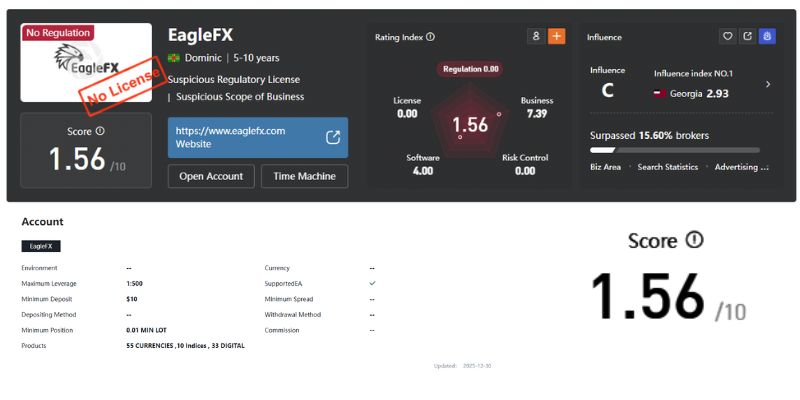Select the Advertising tab
The width and height of the screenshot is (800, 400).
(x=741, y=167)
